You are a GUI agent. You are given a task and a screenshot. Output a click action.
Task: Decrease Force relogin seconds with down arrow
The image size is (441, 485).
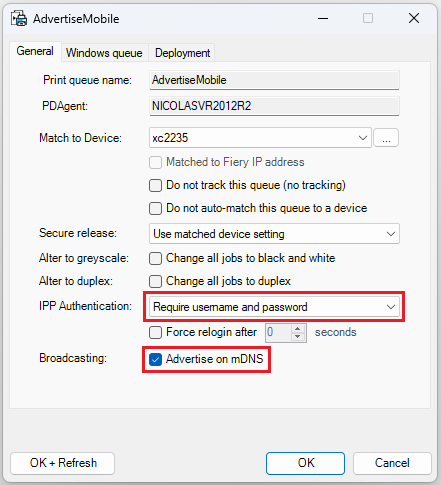[x=298, y=337]
